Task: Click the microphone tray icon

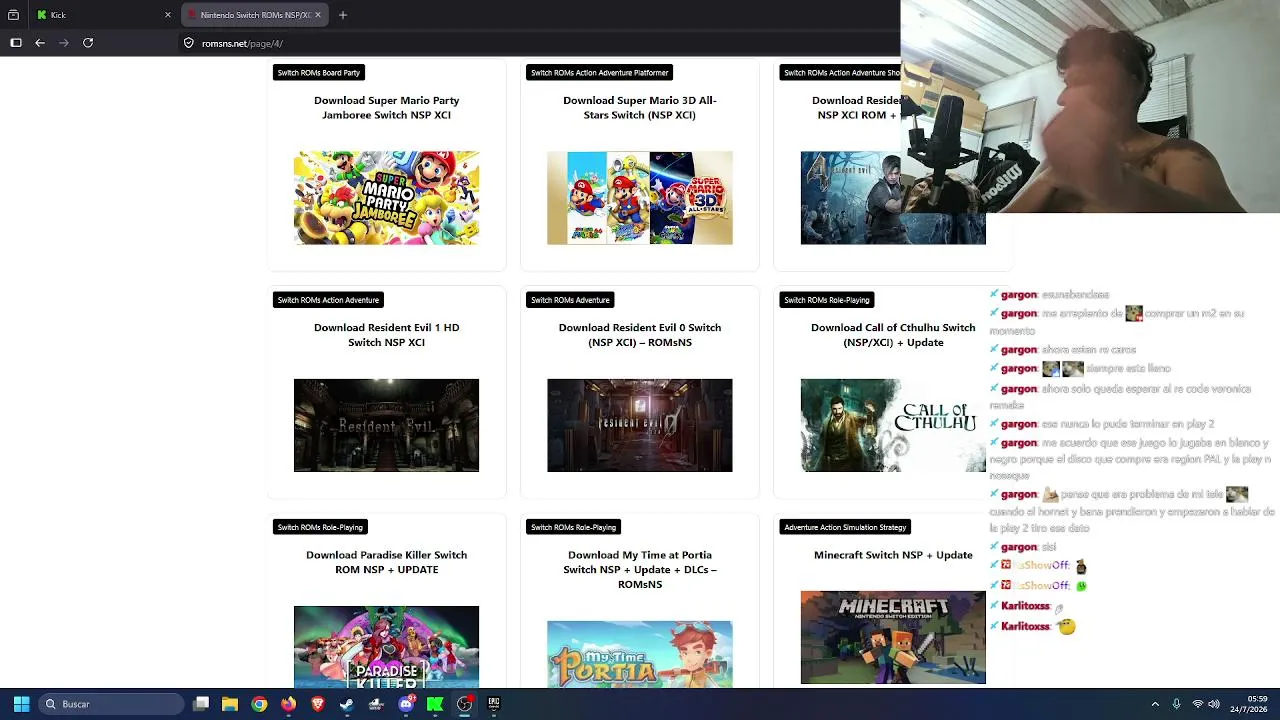Action: [1176, 704]
